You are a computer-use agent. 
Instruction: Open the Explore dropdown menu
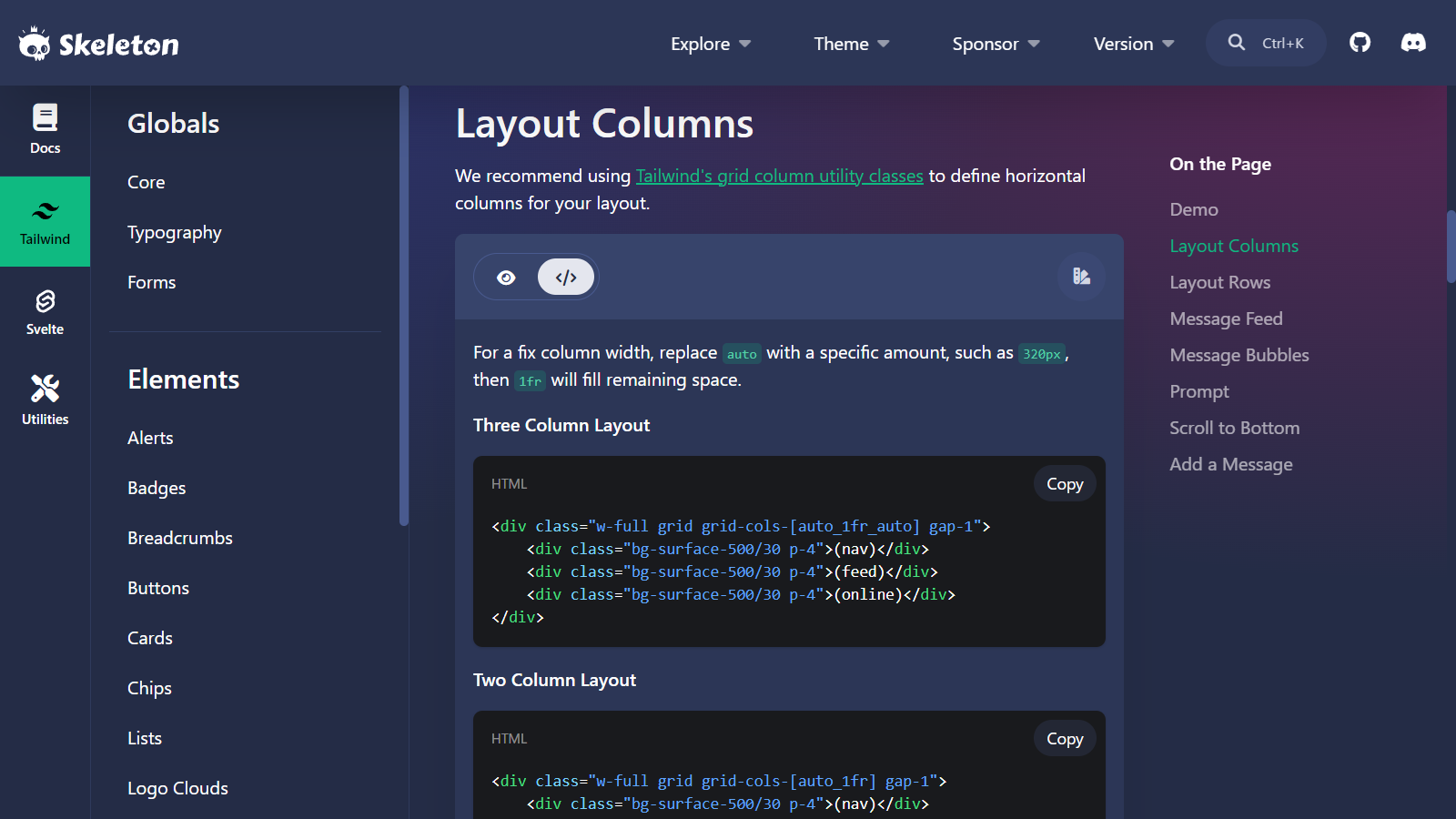tap(711, 44)
